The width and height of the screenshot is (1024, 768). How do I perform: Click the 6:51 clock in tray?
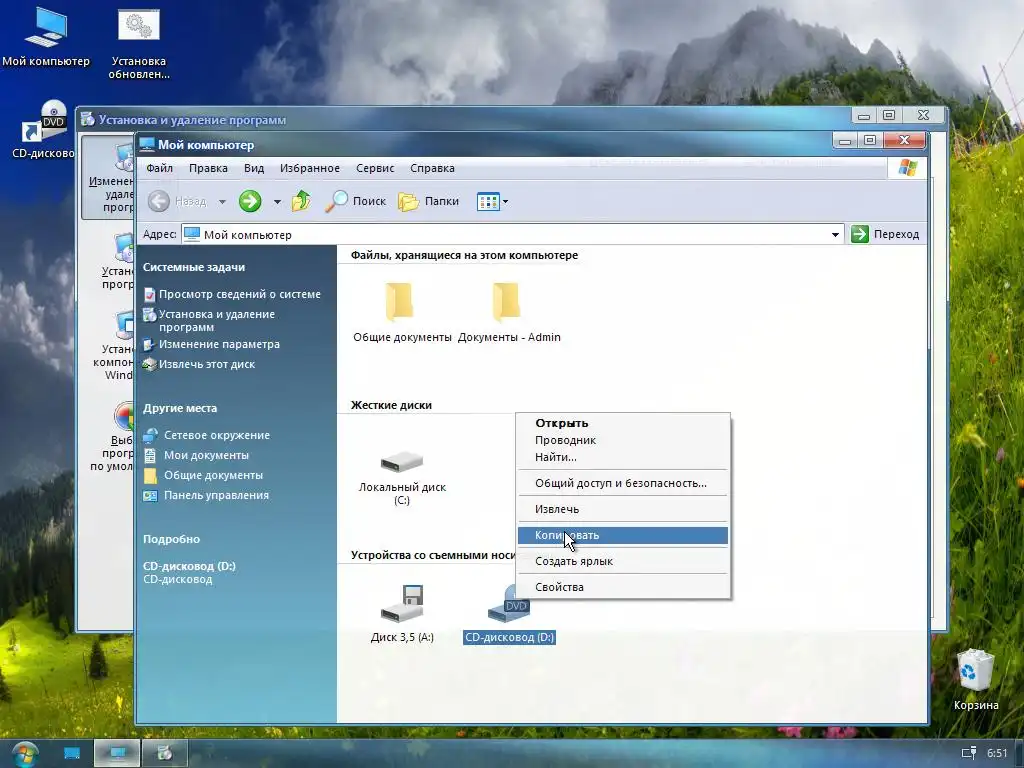coord(997,753)
